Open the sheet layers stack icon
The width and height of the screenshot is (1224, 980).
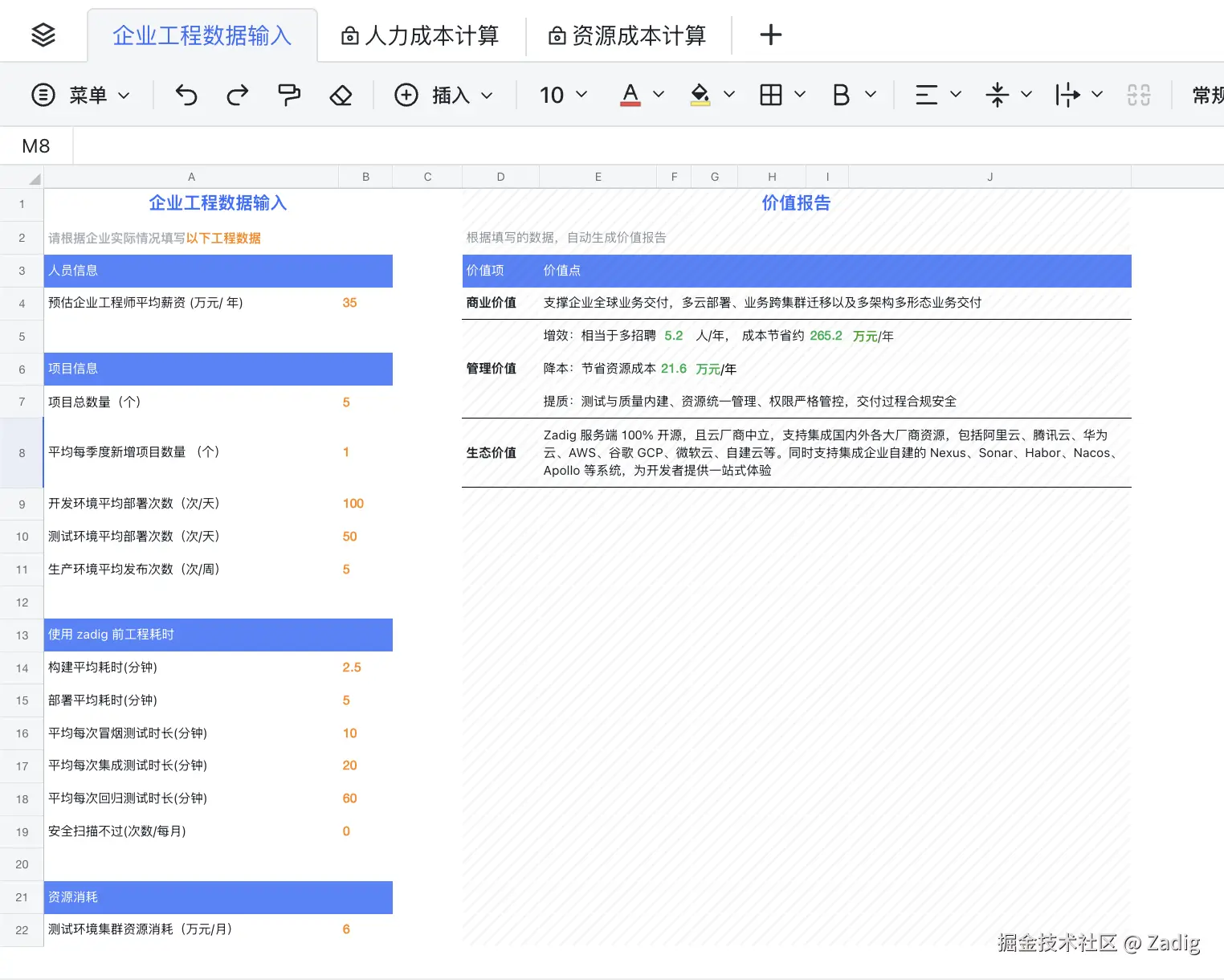click(x=43, y=35)
